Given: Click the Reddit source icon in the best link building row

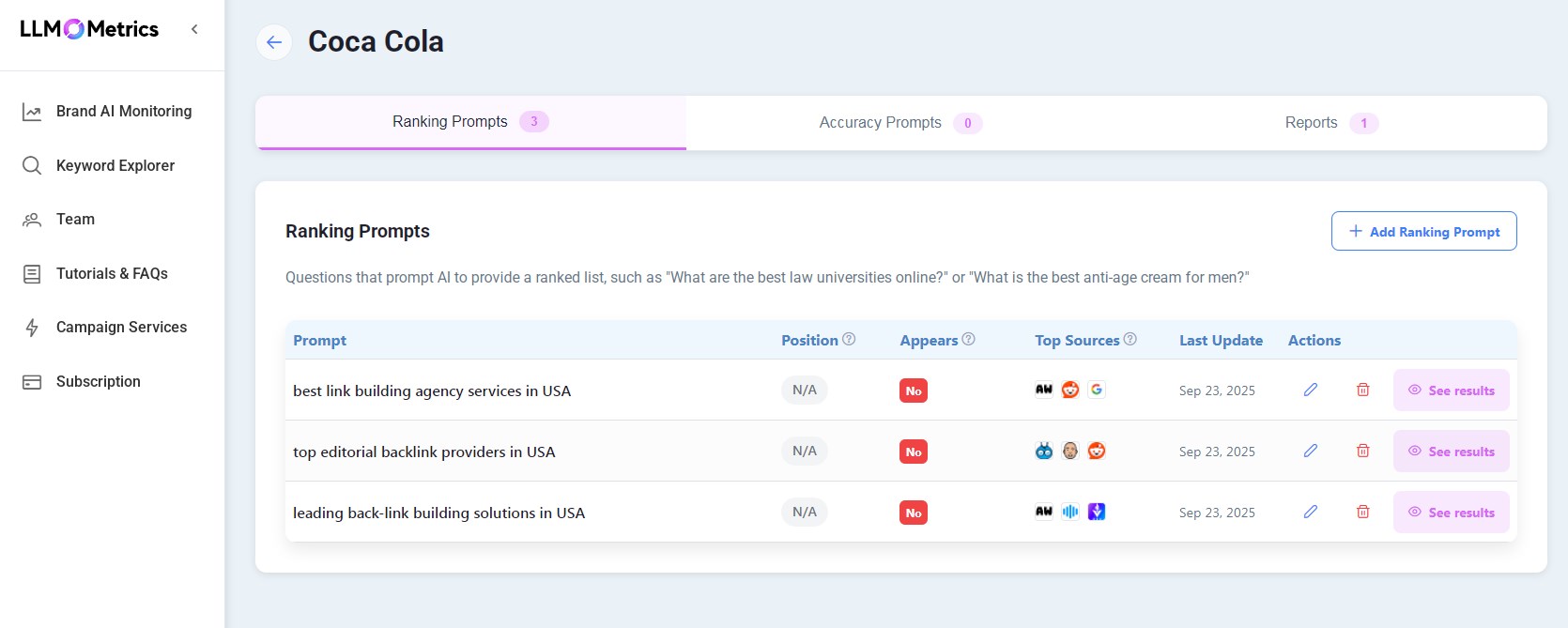Looking at the screenshot, I should [1070, 390].
